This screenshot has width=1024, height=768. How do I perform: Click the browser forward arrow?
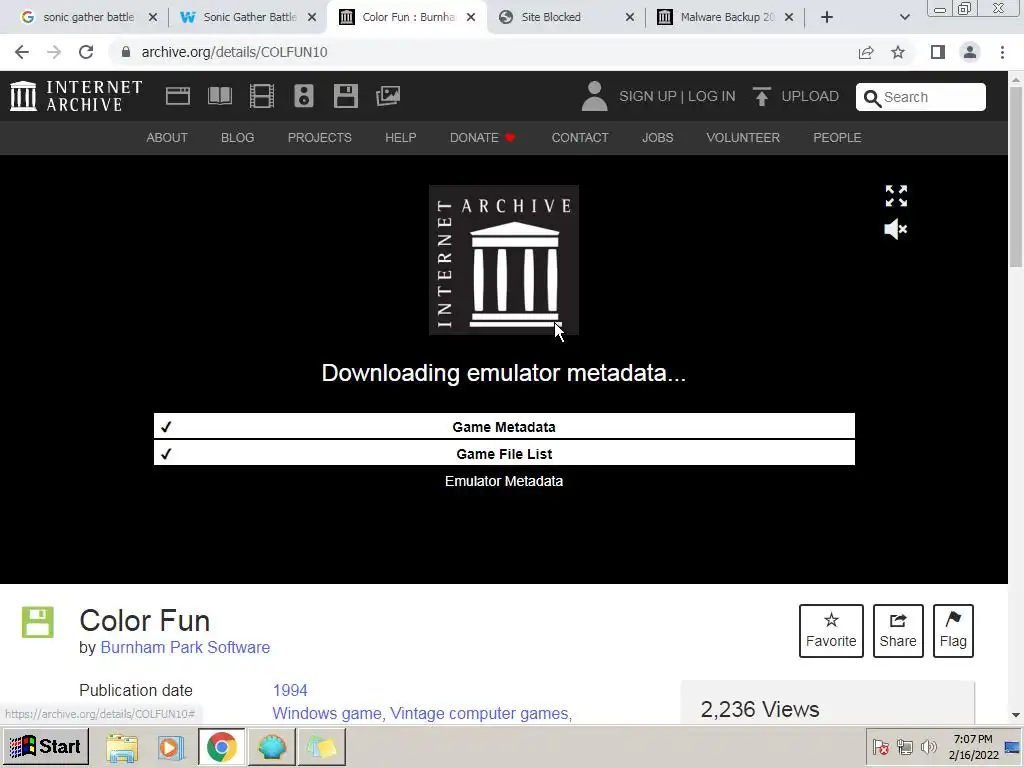click(54, 52)
